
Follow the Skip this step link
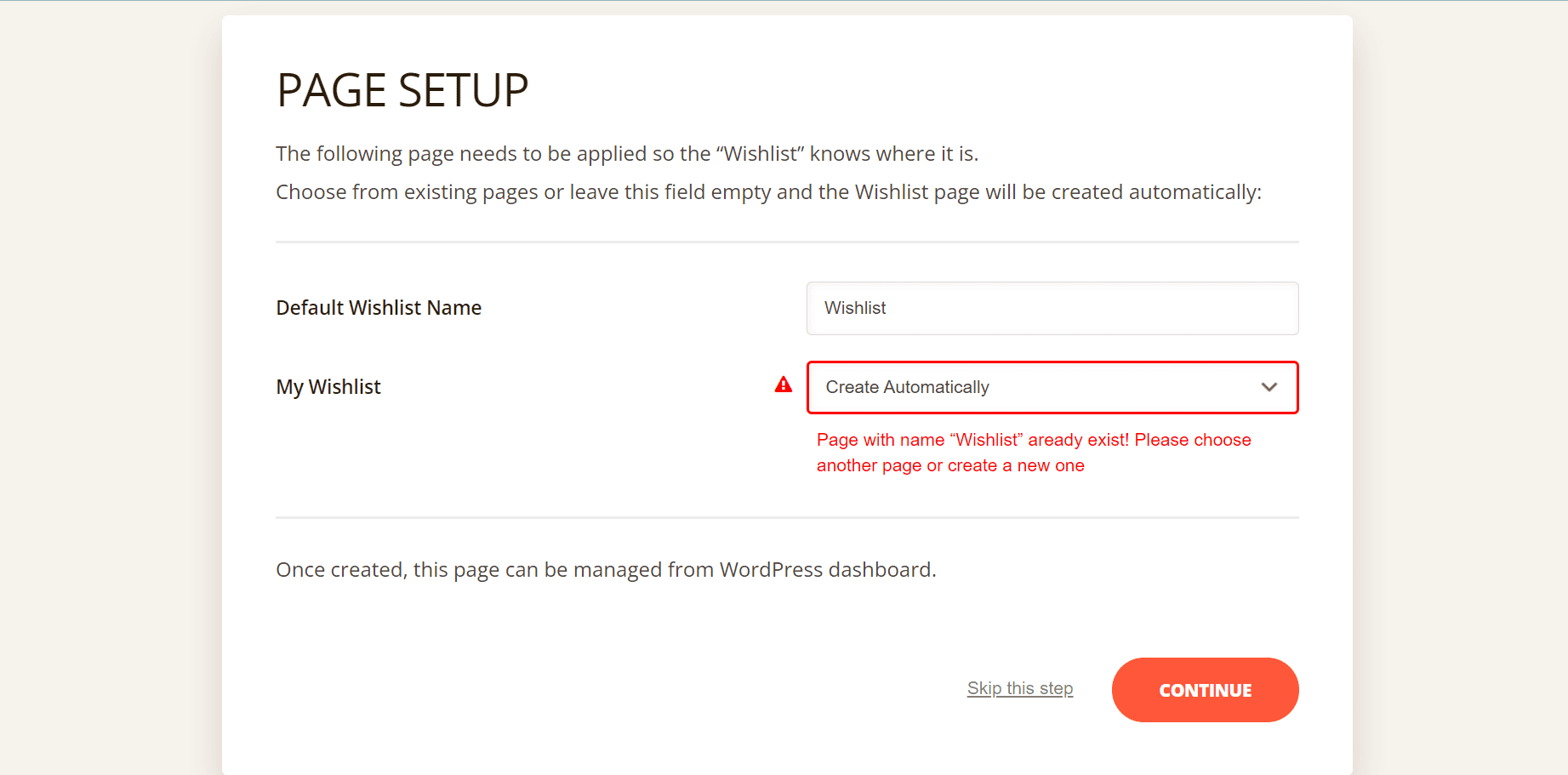pos(1020,688)
